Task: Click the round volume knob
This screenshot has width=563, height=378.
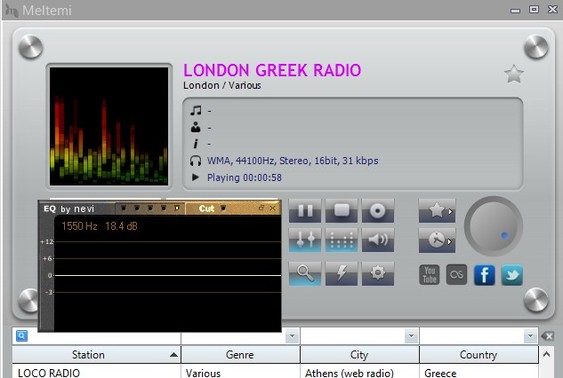Action: [x=493, y=226]
